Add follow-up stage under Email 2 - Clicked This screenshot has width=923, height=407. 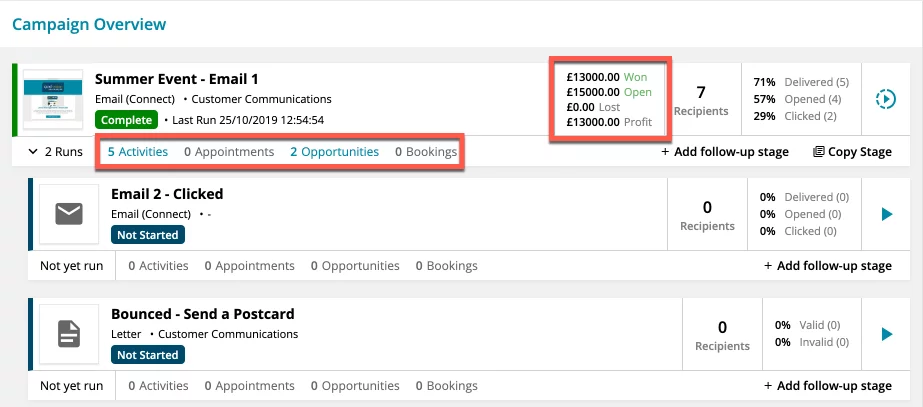tap(828, 266)
